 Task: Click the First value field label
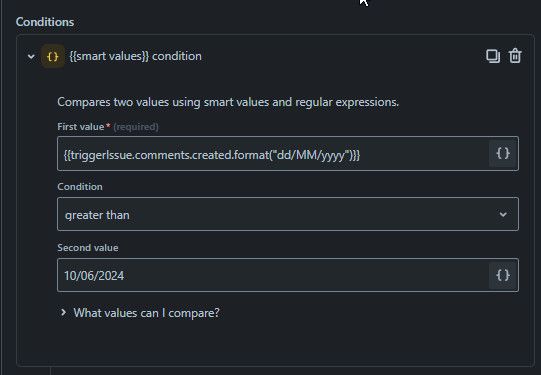click(81, 127)
